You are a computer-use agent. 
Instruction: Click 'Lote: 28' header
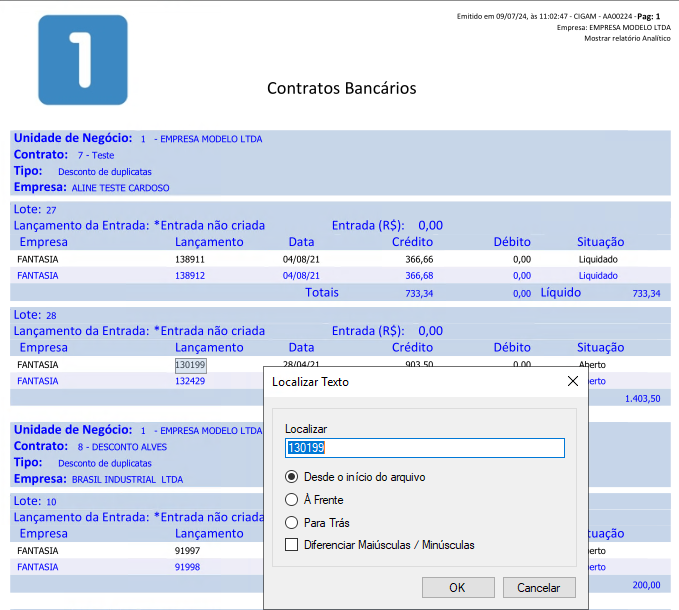click(35, 315)
